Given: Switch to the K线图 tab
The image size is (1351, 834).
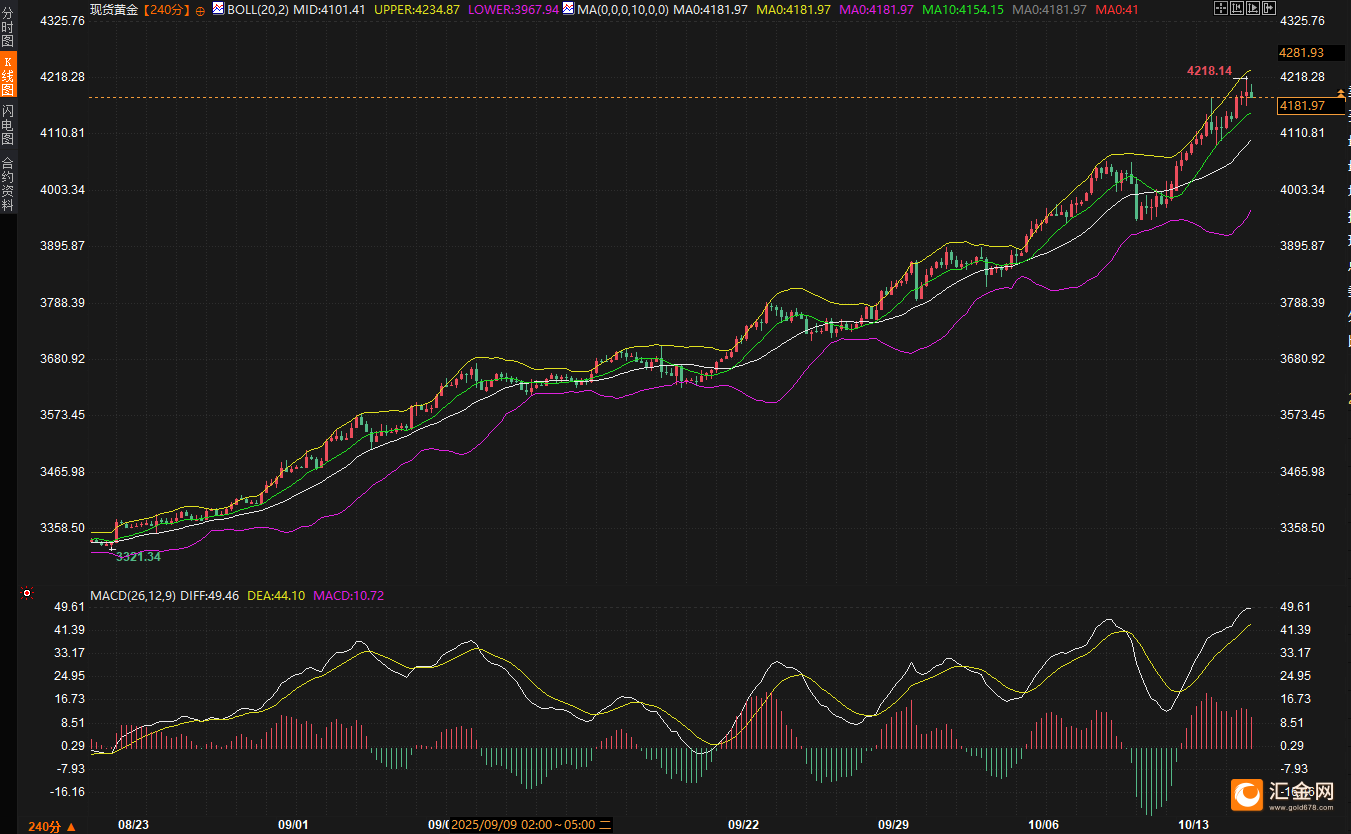Looking at the screenshot, I should coord(8,75).
